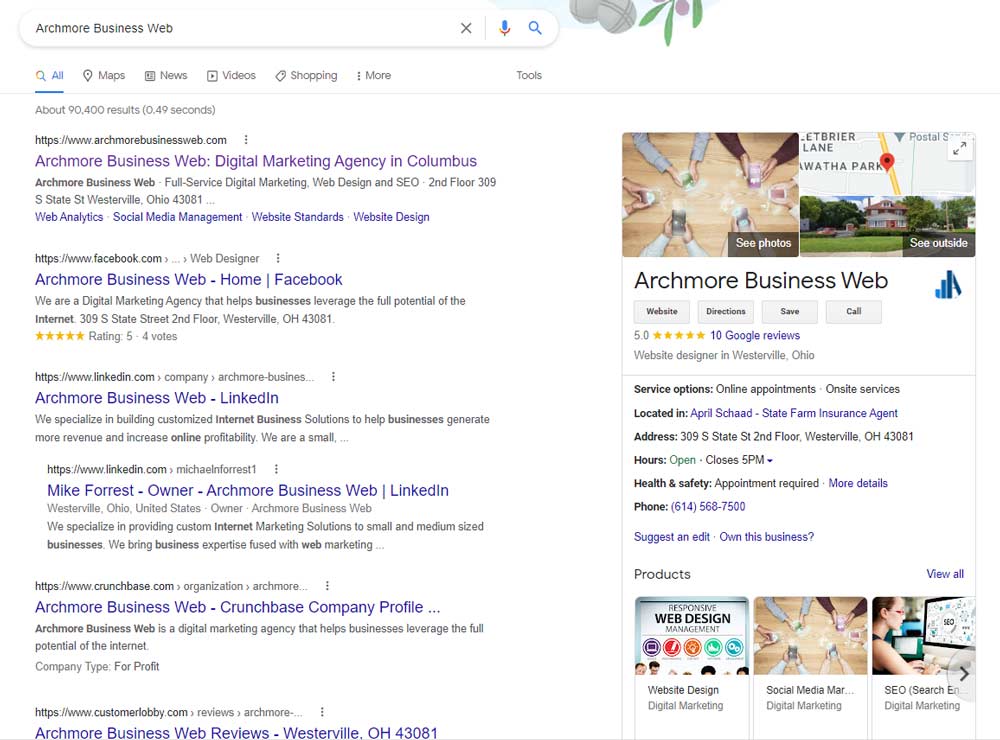Image resolution: width=1000 pixels, height=740 pixels.
Task: Open options menu for the Crunchbase result
Action: click(x=327, y=586)
